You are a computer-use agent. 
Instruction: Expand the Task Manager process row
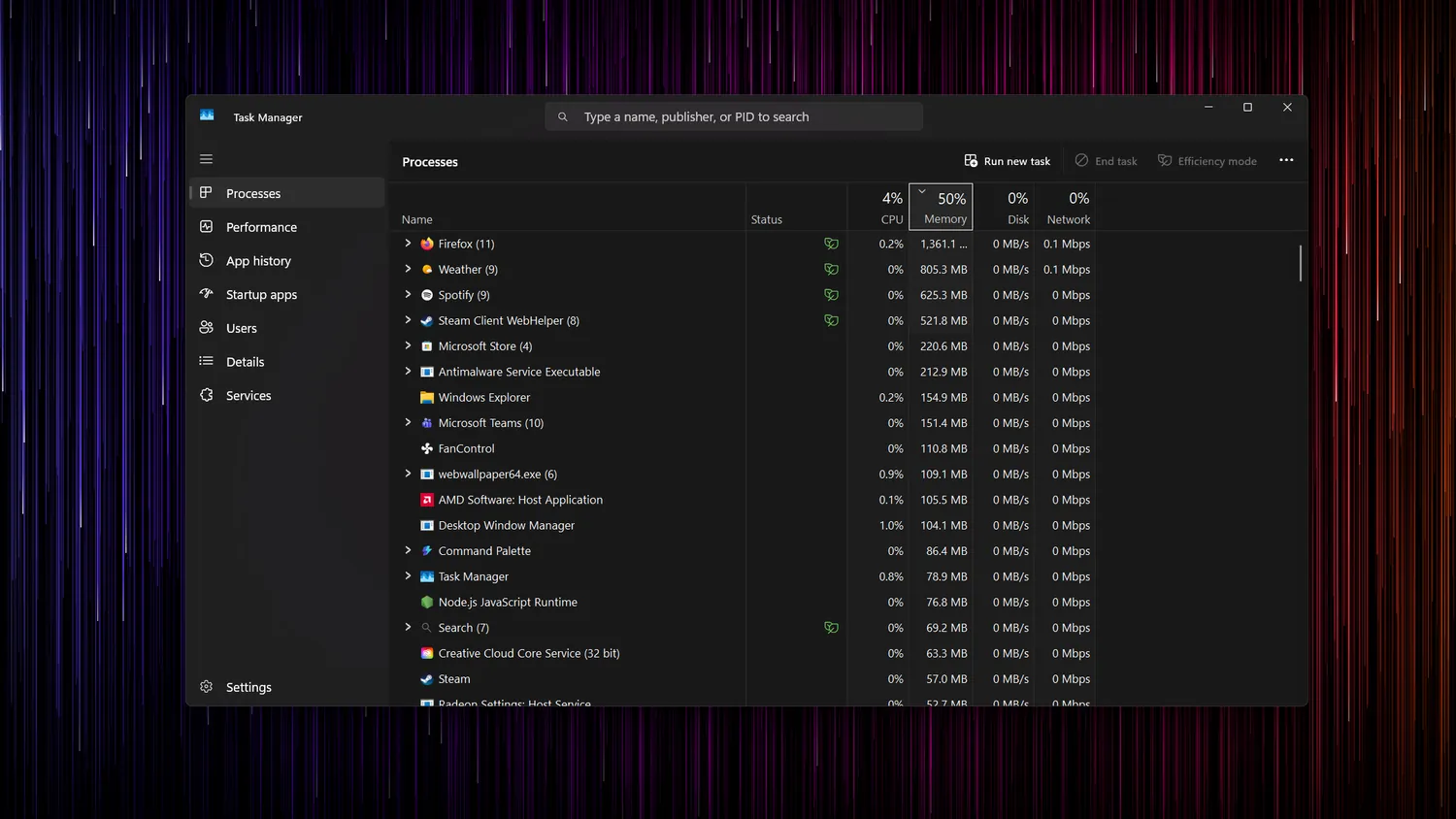tap(408, 576)
